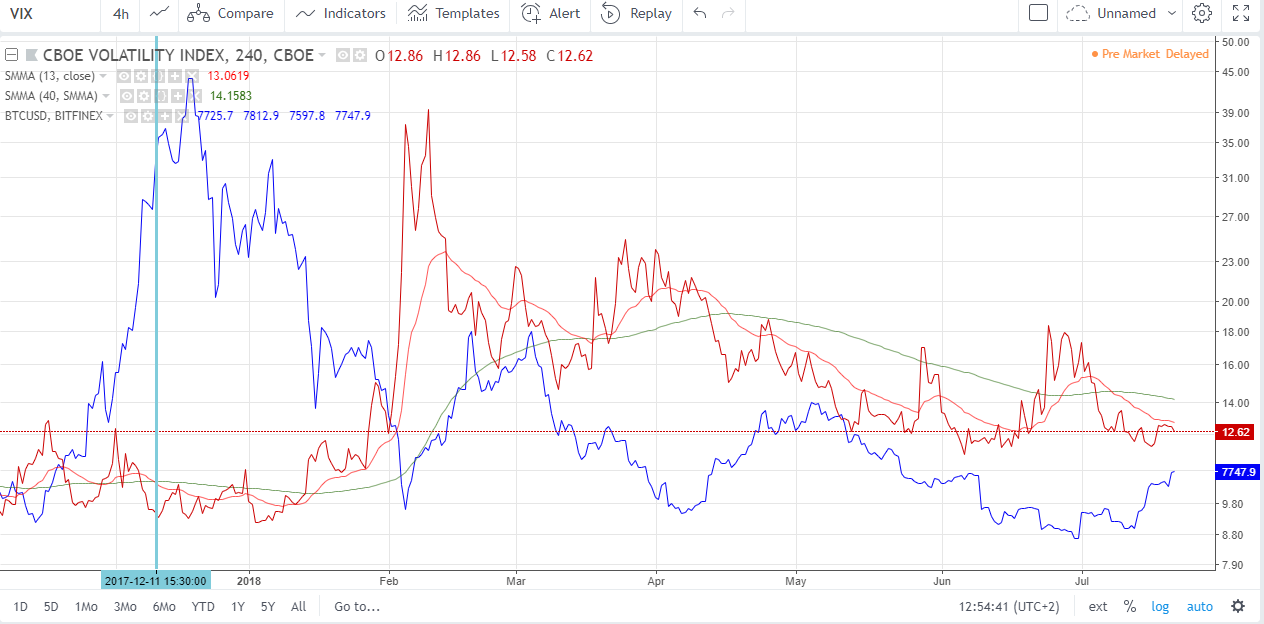
Task: Open settings gear for SMMA (40, SMMA)
Action: [x=144, y=96]
